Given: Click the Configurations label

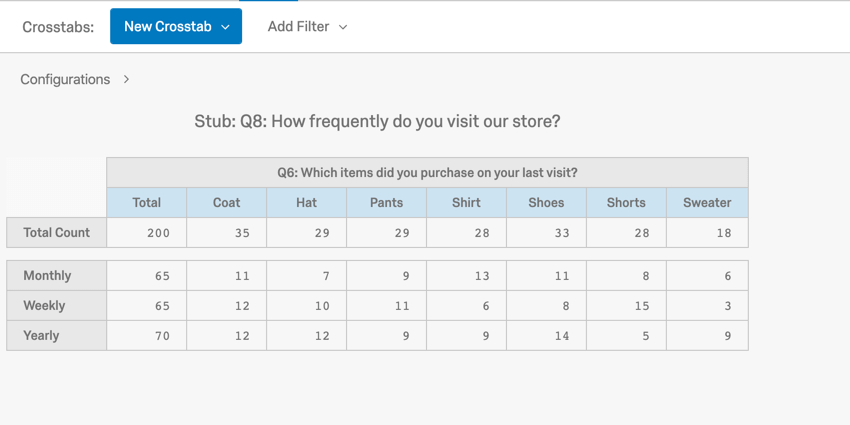Looking at the screenshot, I should tap(65, 79).
